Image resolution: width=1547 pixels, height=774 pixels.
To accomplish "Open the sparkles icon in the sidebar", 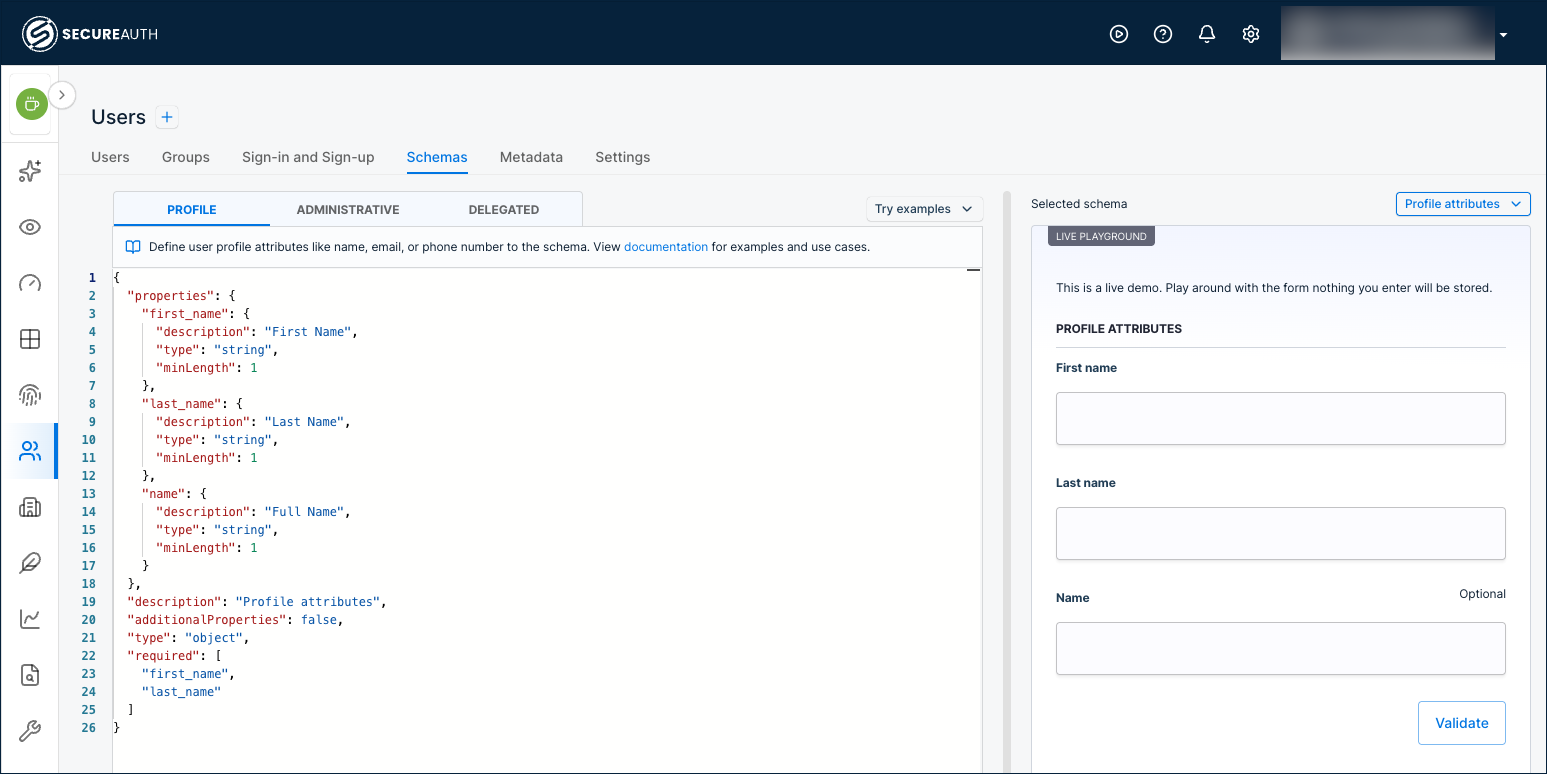I will point(30,171).
